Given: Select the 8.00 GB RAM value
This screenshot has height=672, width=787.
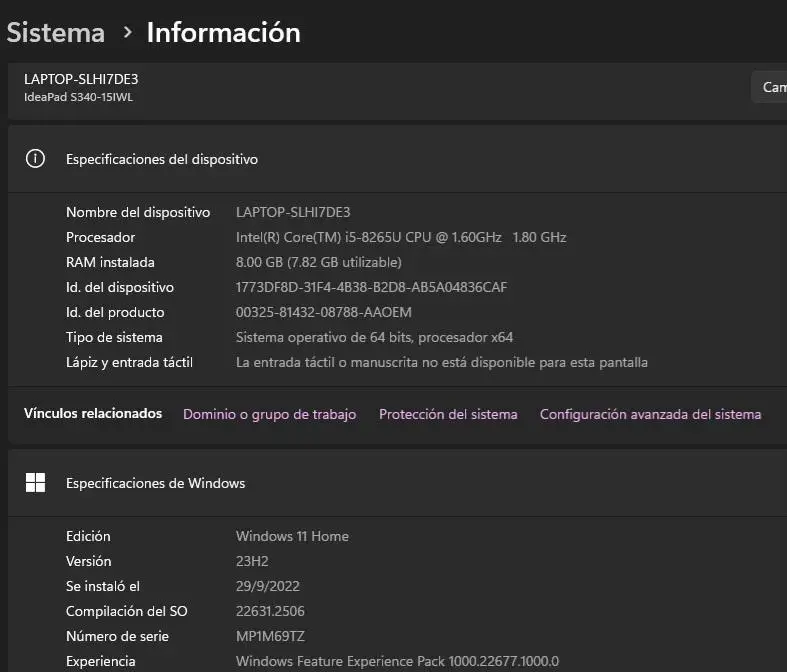Looking at the screenshot, I should point(319,262).
